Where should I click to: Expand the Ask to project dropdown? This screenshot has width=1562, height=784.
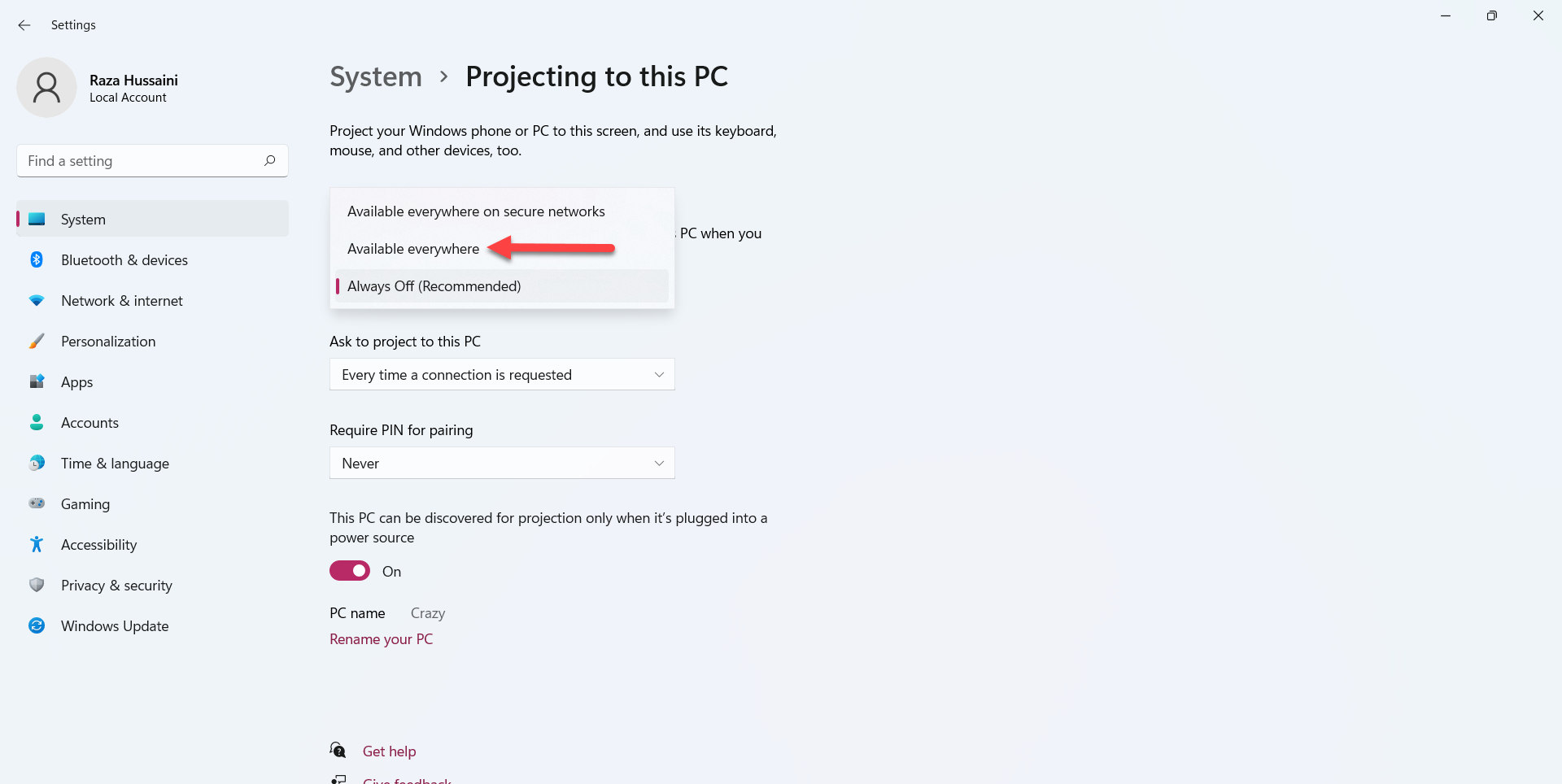coord(502,375)
